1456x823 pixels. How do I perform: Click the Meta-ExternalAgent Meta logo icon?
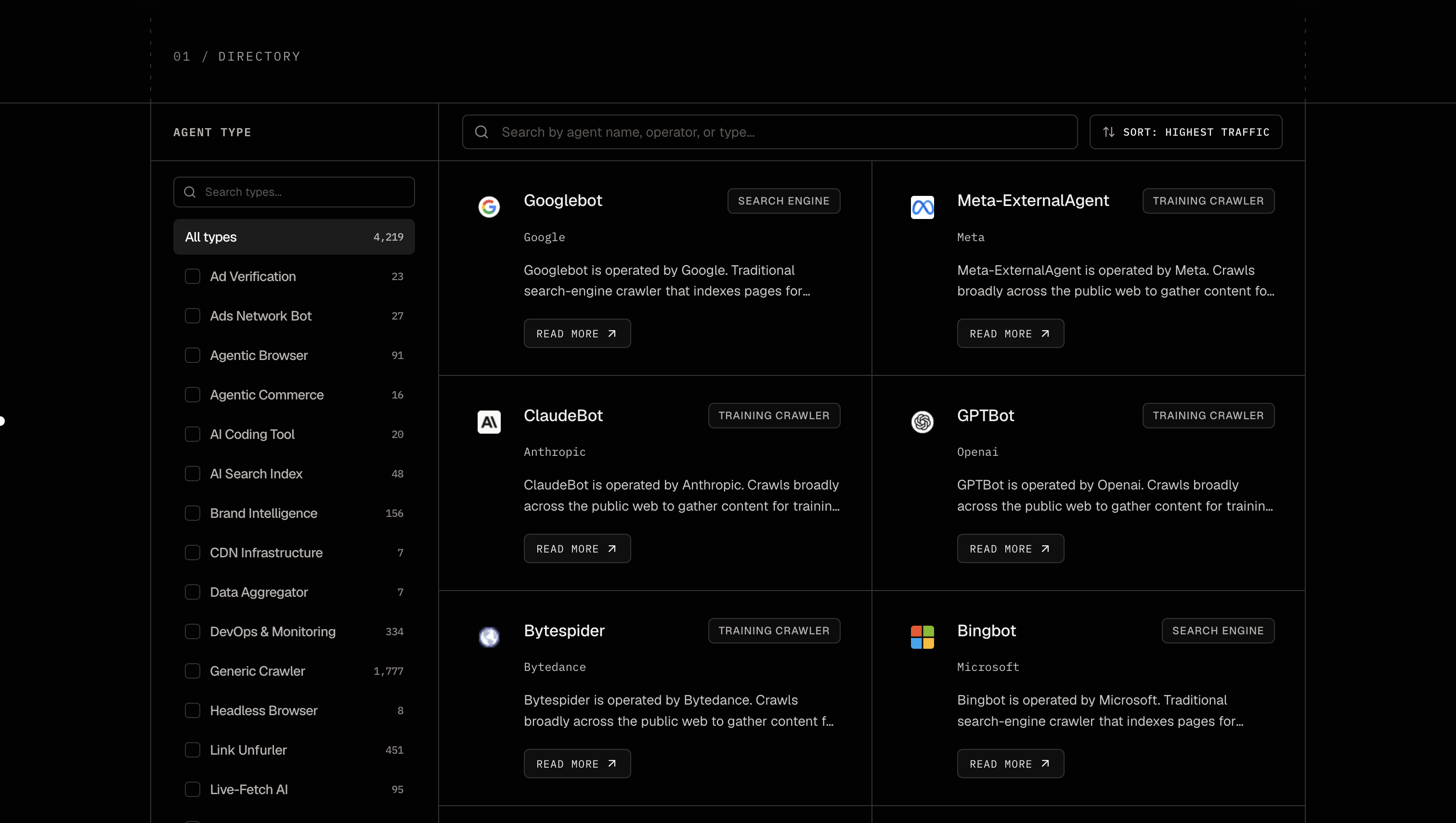point(922,207)
